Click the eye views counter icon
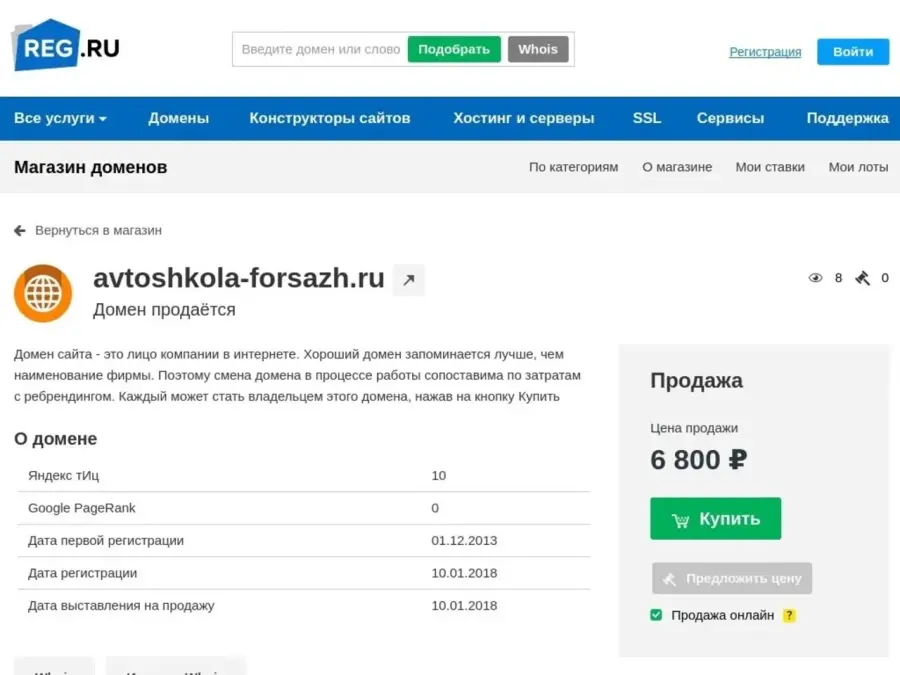Screen dimensions: 900x675 (x=815, y=278)
